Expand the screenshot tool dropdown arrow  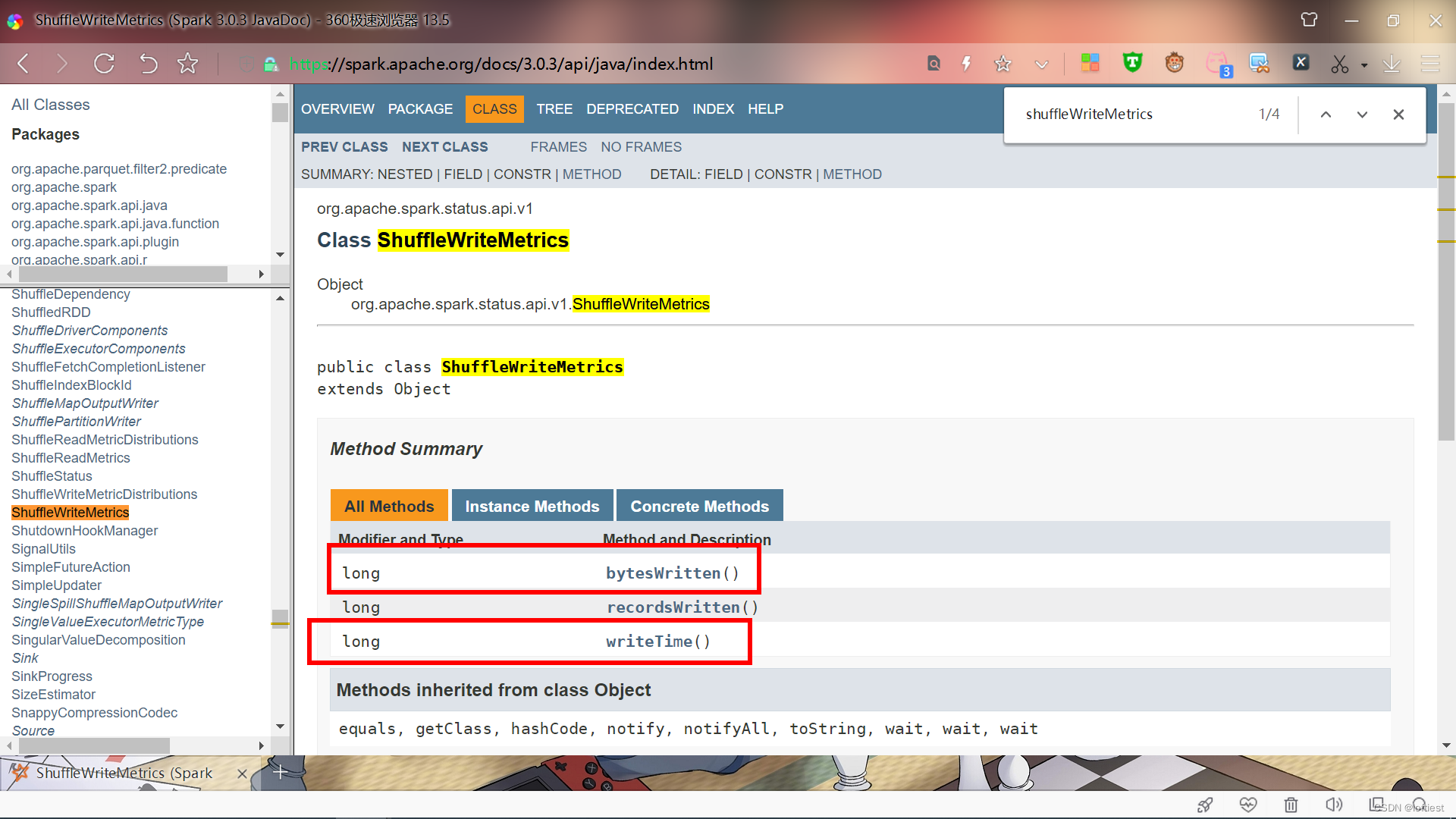point(1364,65)
